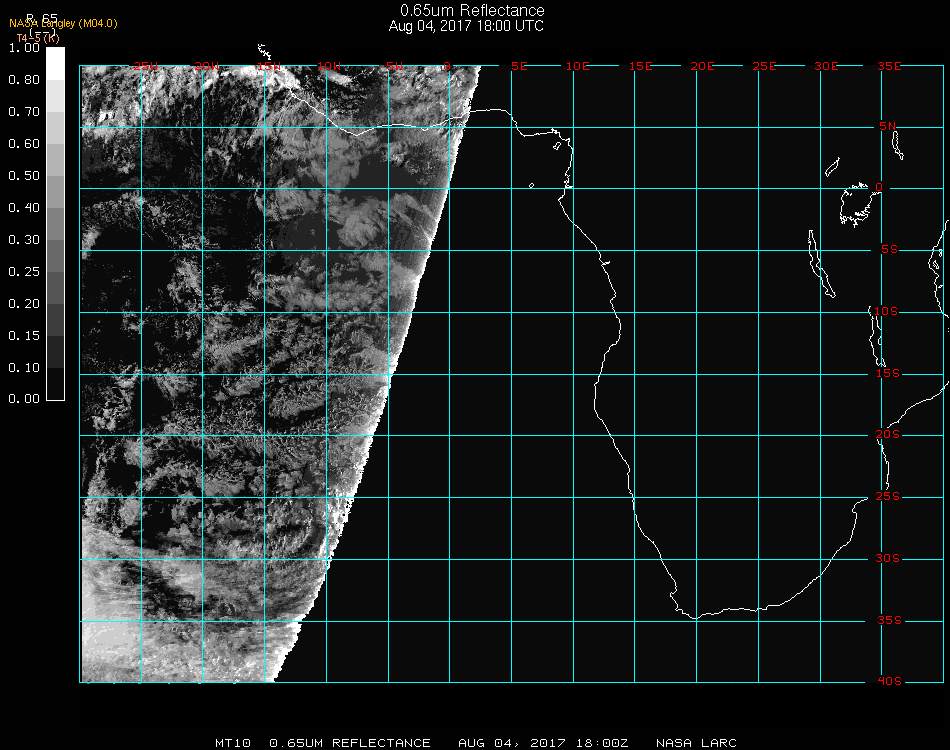Click the 1.00 colorbar scale value
The height and width of the screenshot is (750, 950).
coord(24,48)
